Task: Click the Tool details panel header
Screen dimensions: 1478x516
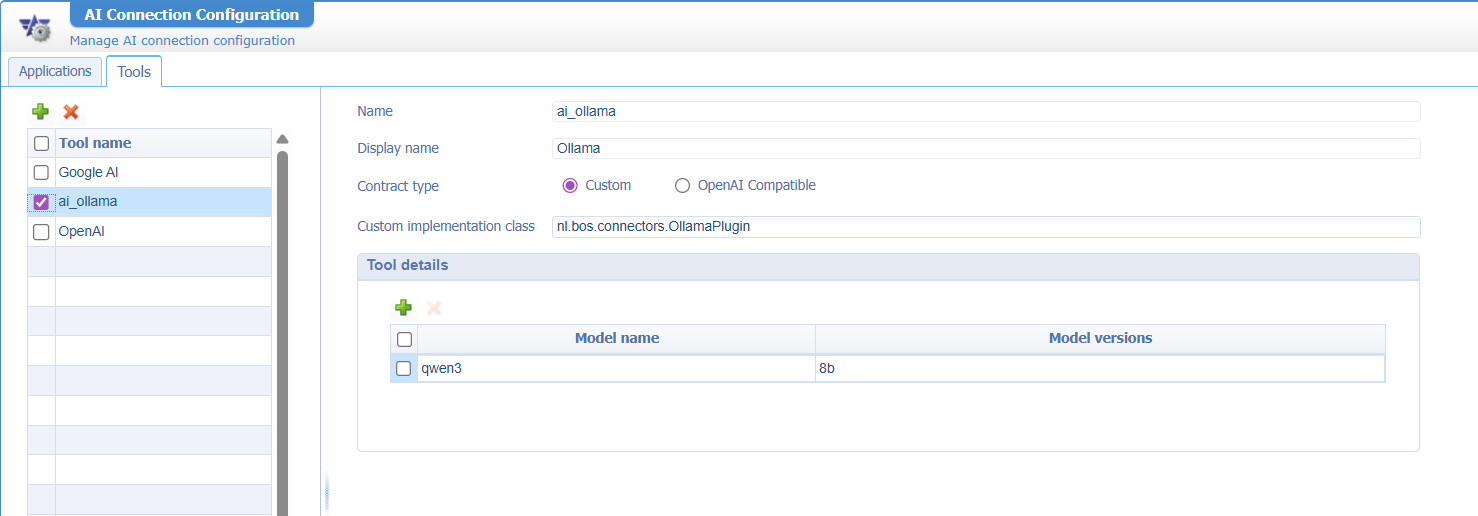Action: 888,266
